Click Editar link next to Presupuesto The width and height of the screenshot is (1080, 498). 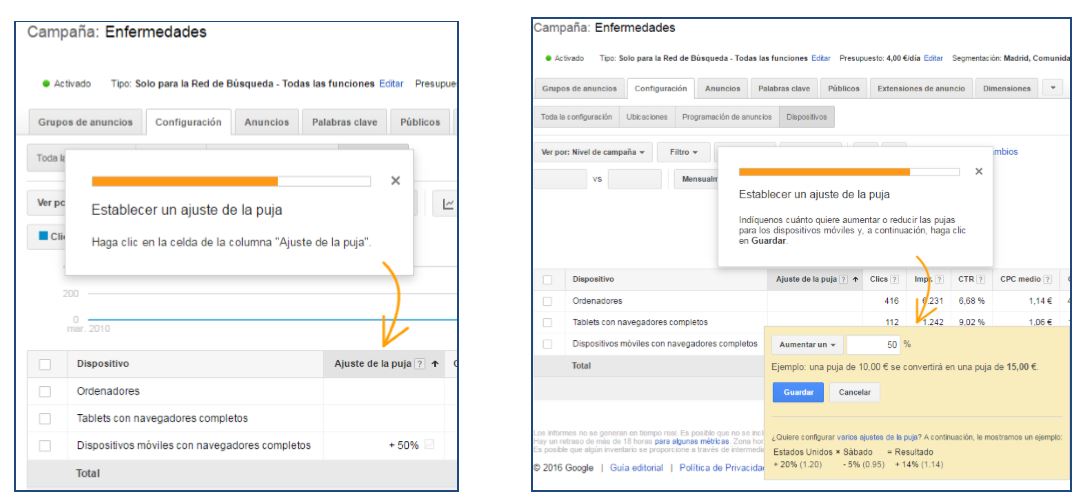933,59
